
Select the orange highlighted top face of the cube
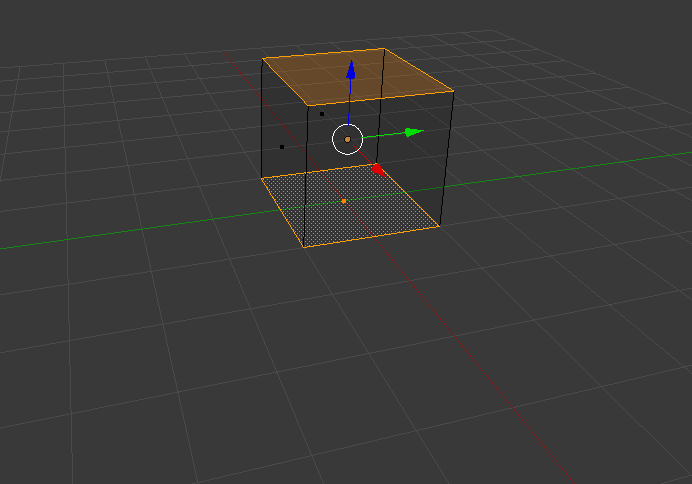click(x=357, y=77)
